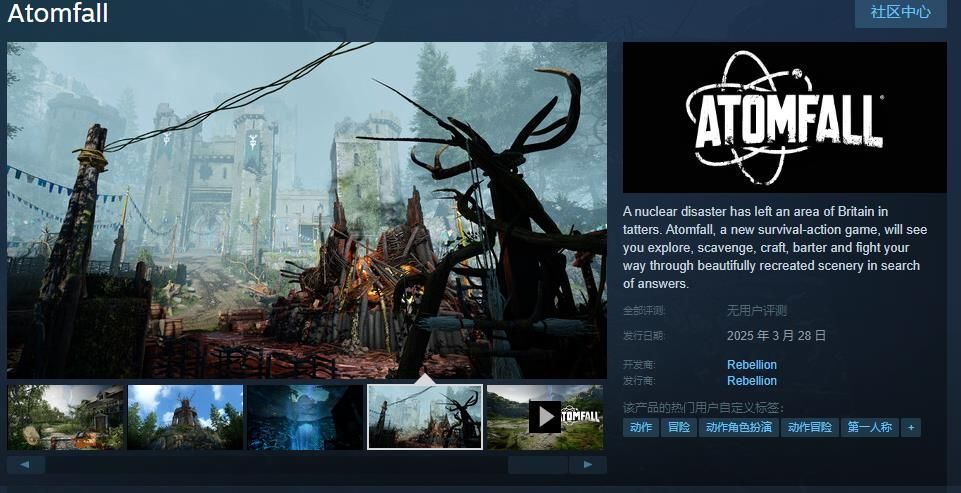961x493 pixels.
Task: Click the large castle screenshot preview
Action: [306, 210]
